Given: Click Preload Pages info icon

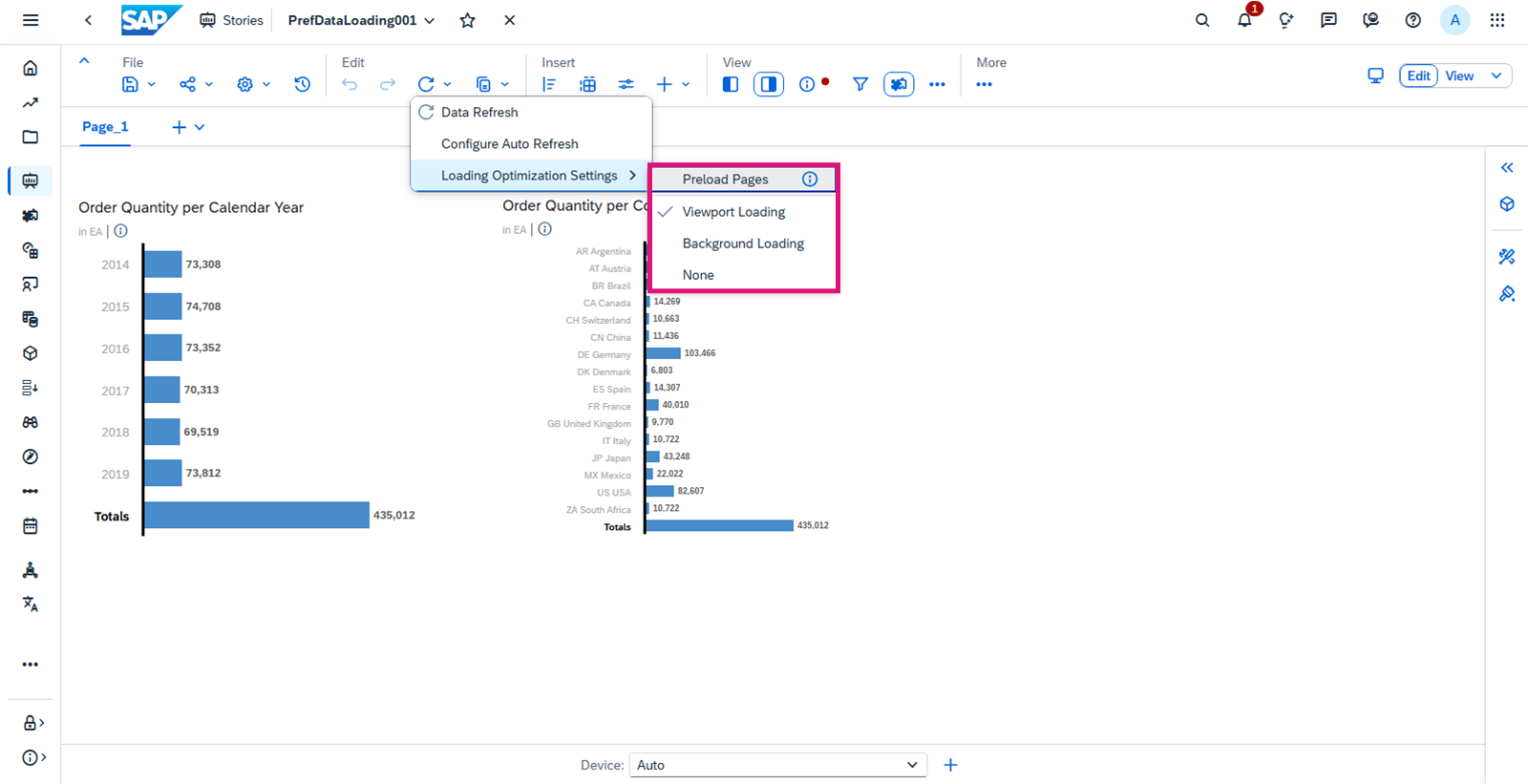Looking at the screenshot, I should (x=810, y=179).
